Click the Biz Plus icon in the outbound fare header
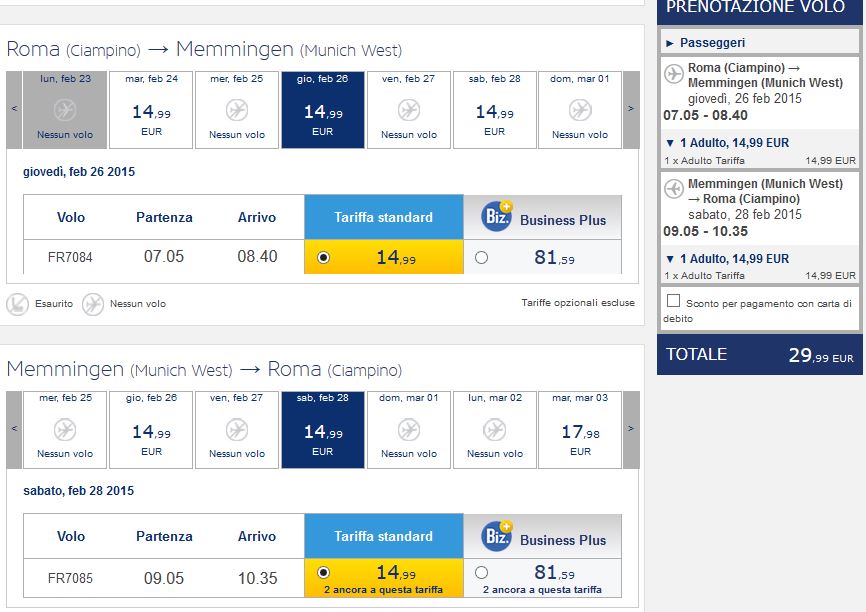866x612 pixels. coord(496,217)
